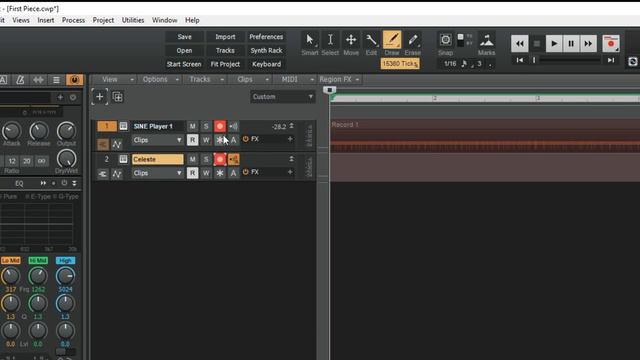This screenshot has width=640, height=360.
Task: Go to project end
Action: pos(611,60)
